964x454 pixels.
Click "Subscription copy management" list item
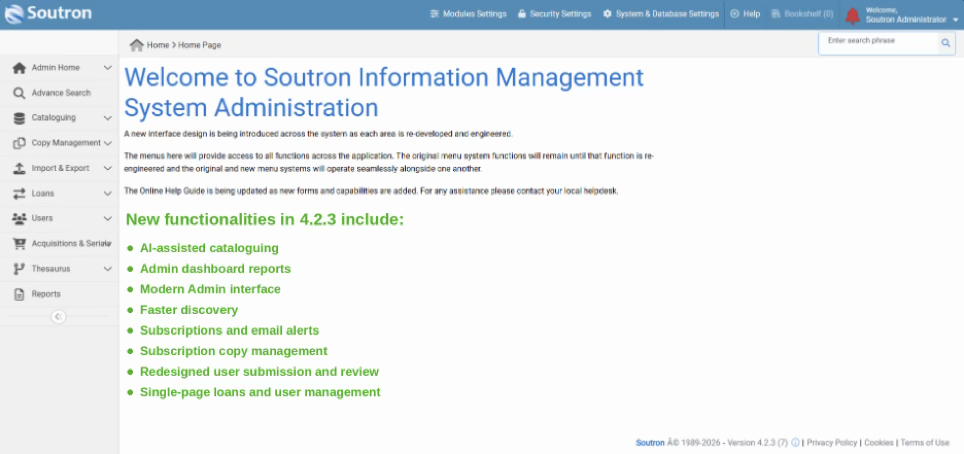(x=234, y=351)
